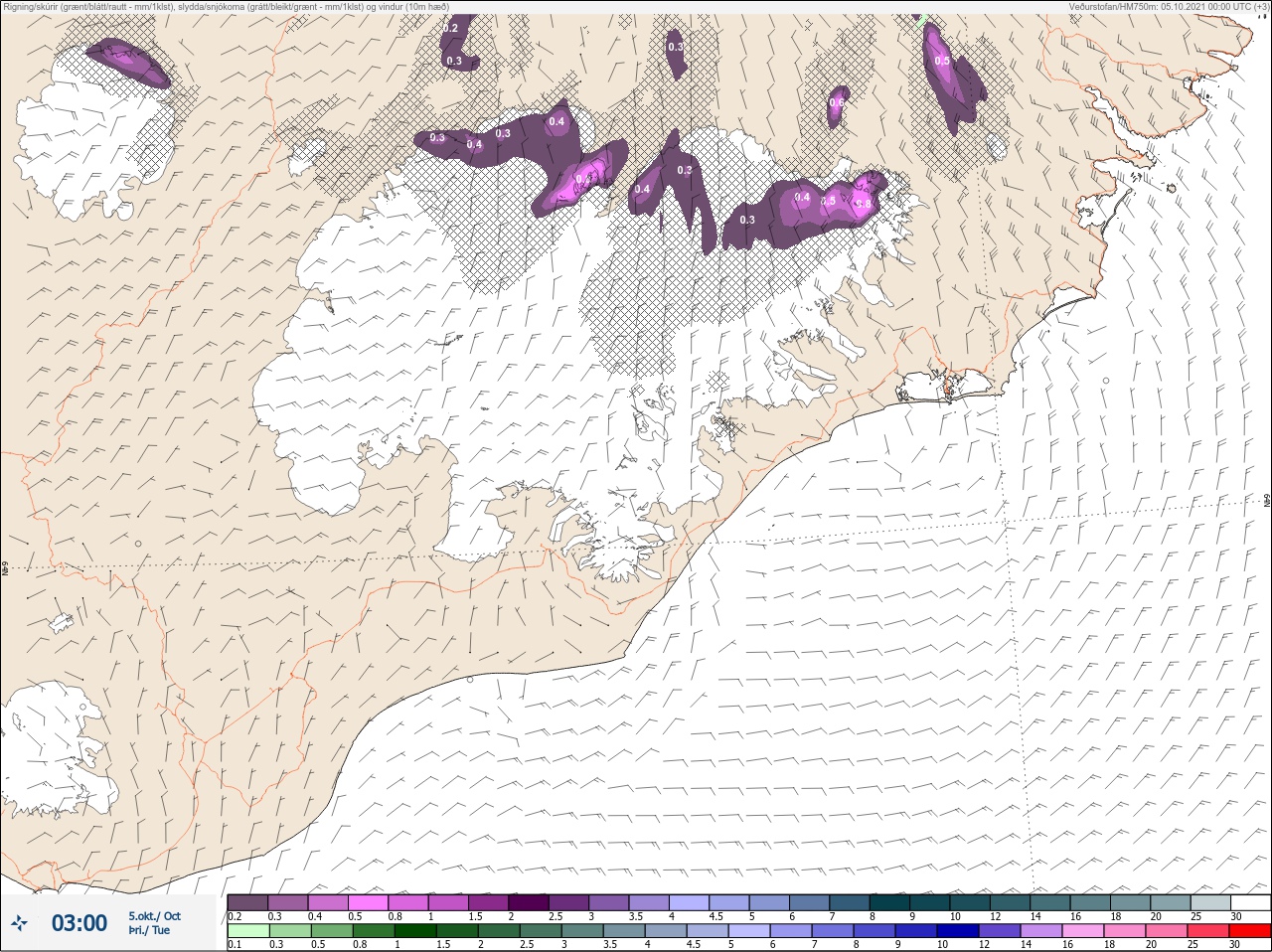Select the 16 light pink swatch in lower legend
1272x952 pixels.
pos(1082,931)
